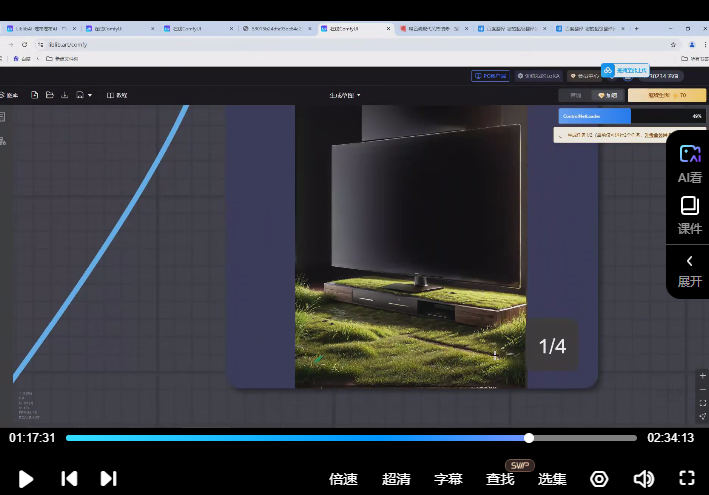Click the circular player settings icon
709x495 pixels.
[x=599, y=479]
